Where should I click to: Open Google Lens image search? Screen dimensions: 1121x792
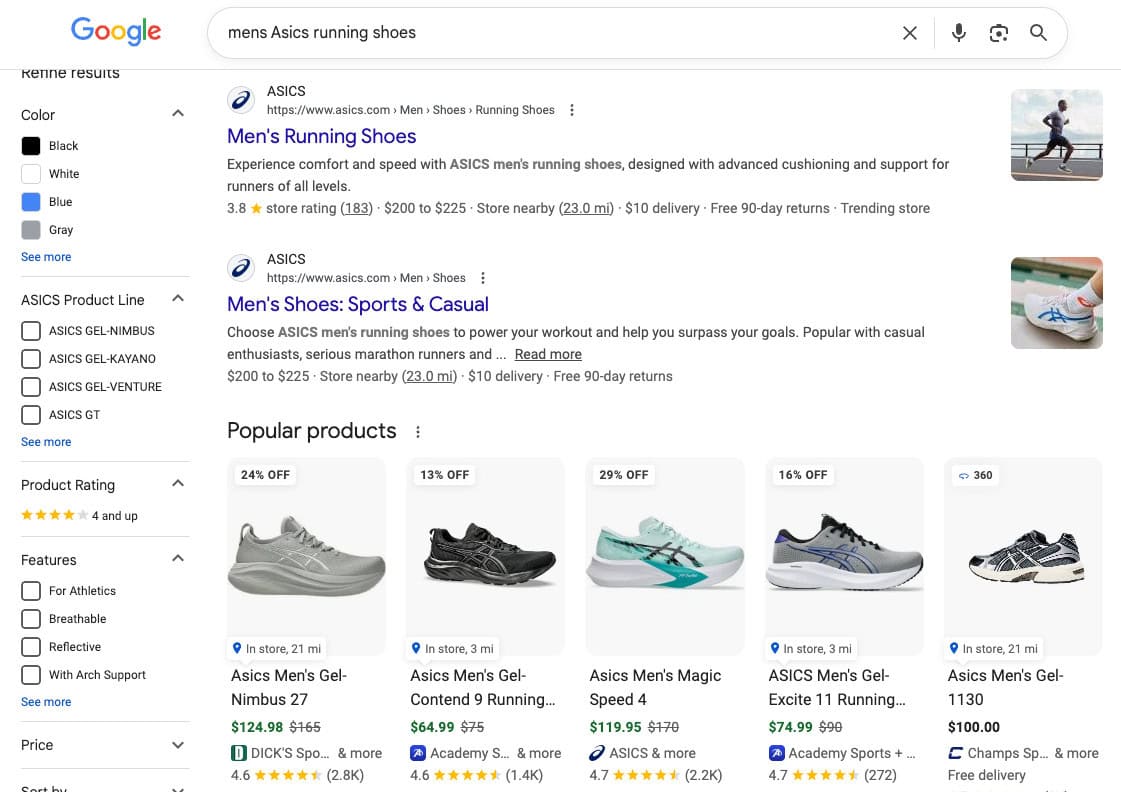pos(998,33)
